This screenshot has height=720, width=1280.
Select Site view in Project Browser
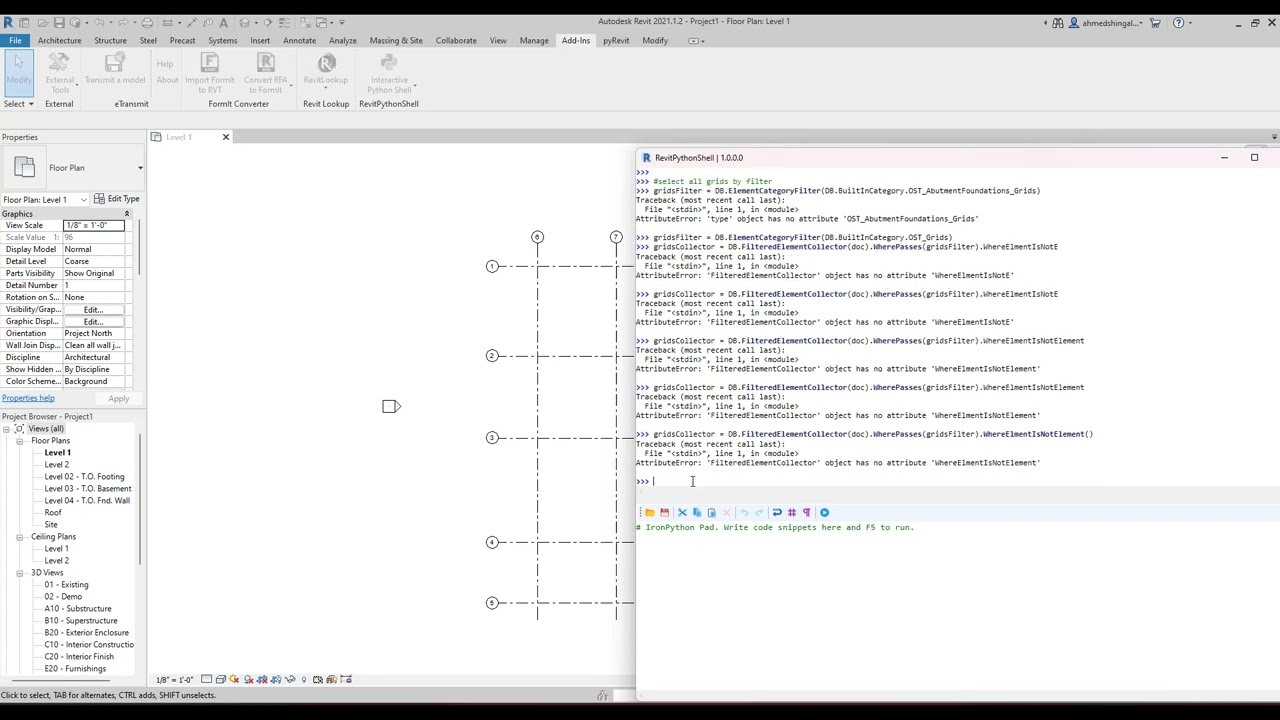tap(50, 525)
